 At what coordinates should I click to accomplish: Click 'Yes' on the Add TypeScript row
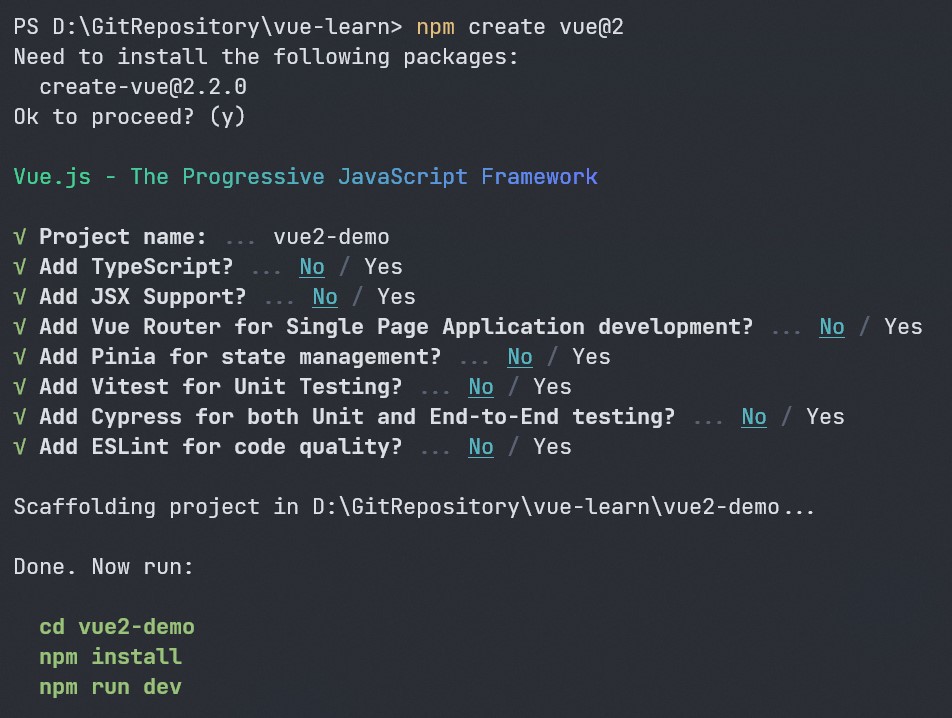tap(383, 267)
